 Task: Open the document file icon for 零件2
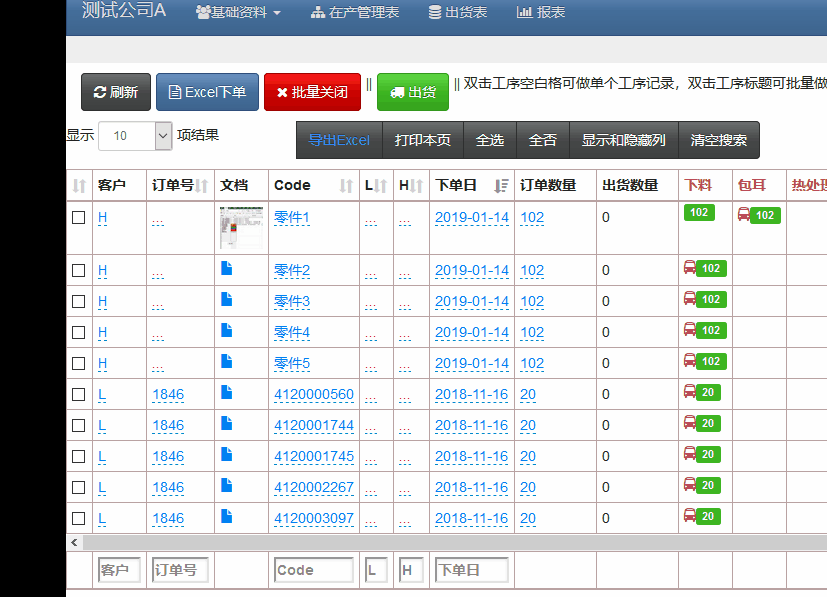(x=226, y=268)
